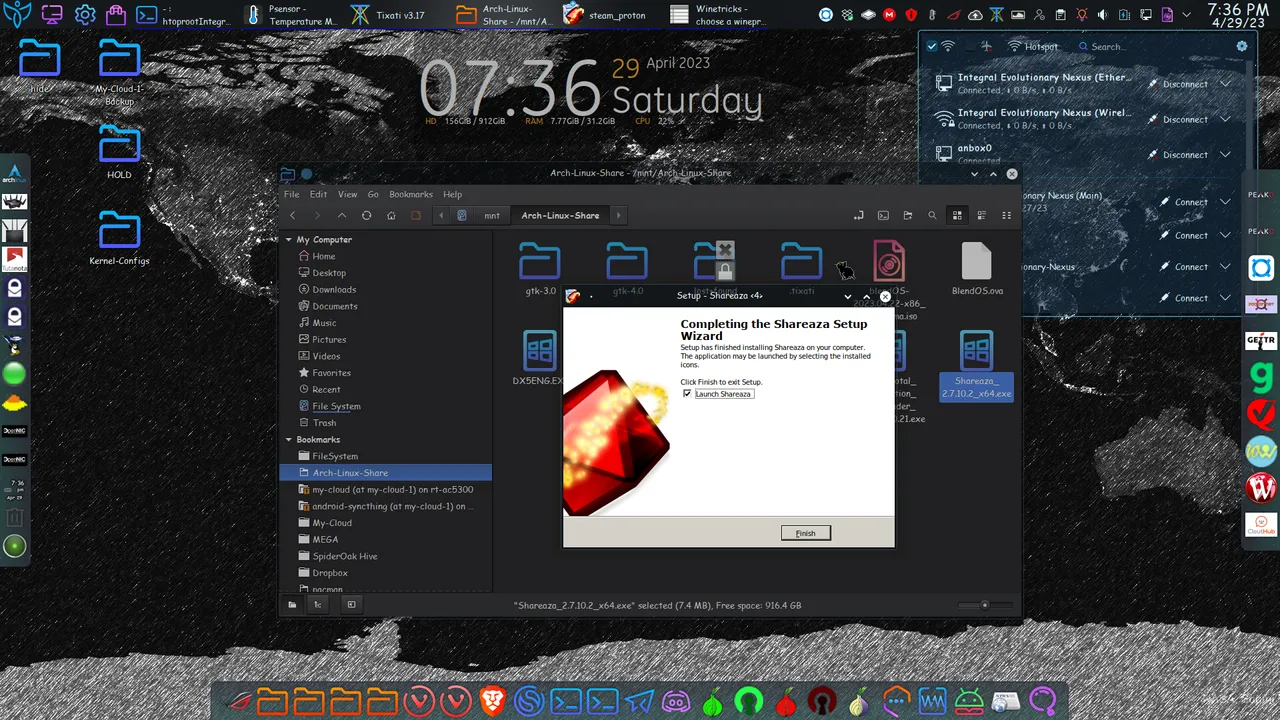Launch Brave browser from dock
This screenshot has width=1280, height=720.
tap(492, 702)
